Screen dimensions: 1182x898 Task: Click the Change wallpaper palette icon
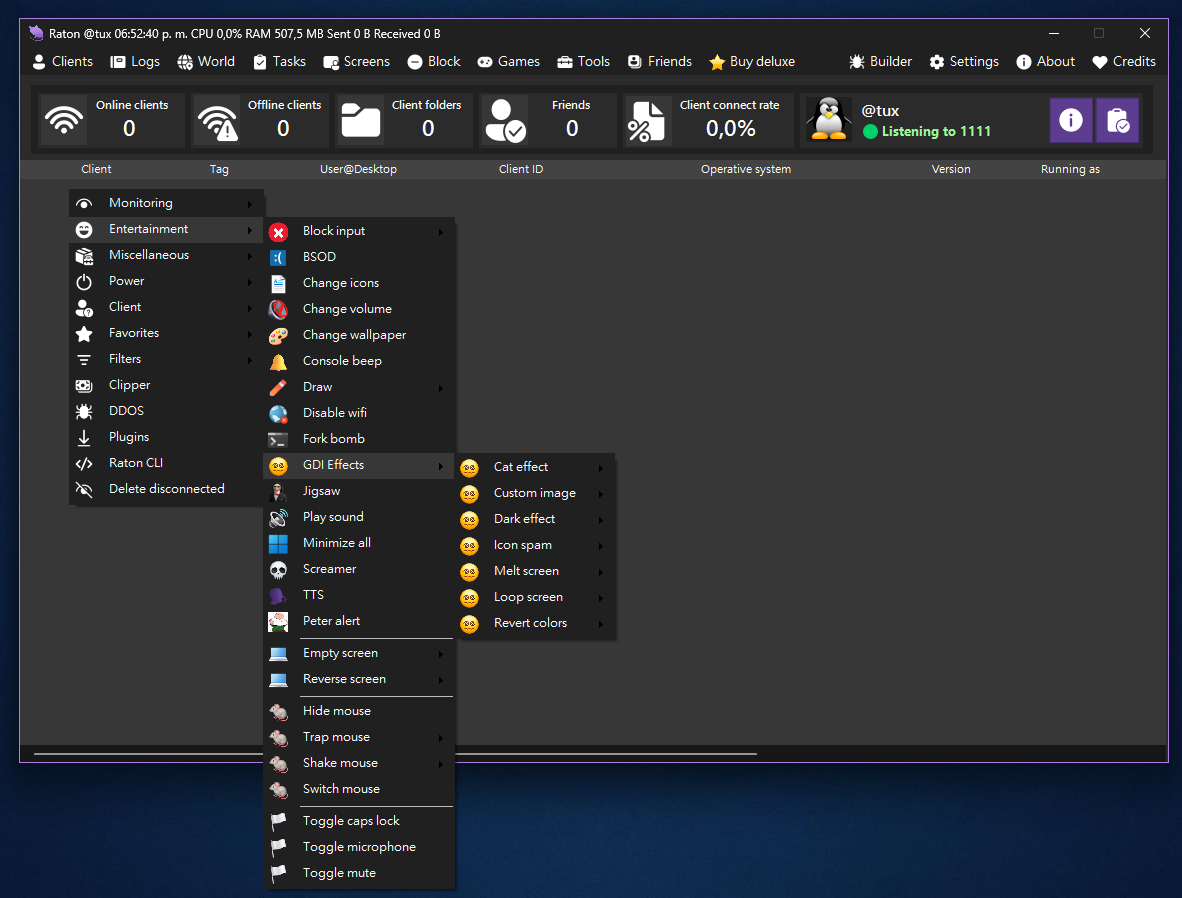point(278,336)
